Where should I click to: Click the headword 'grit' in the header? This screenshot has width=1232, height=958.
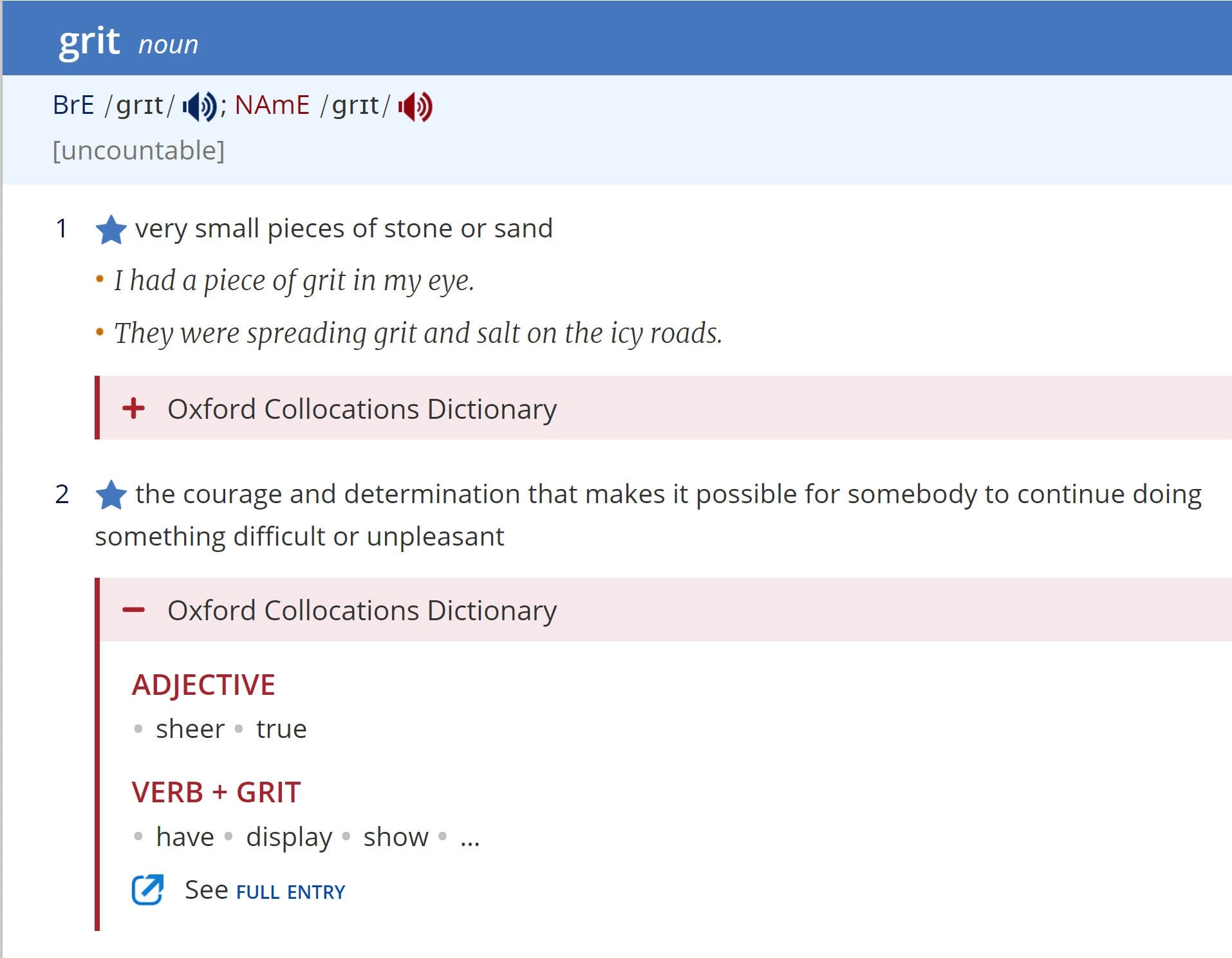coord(89,42)
